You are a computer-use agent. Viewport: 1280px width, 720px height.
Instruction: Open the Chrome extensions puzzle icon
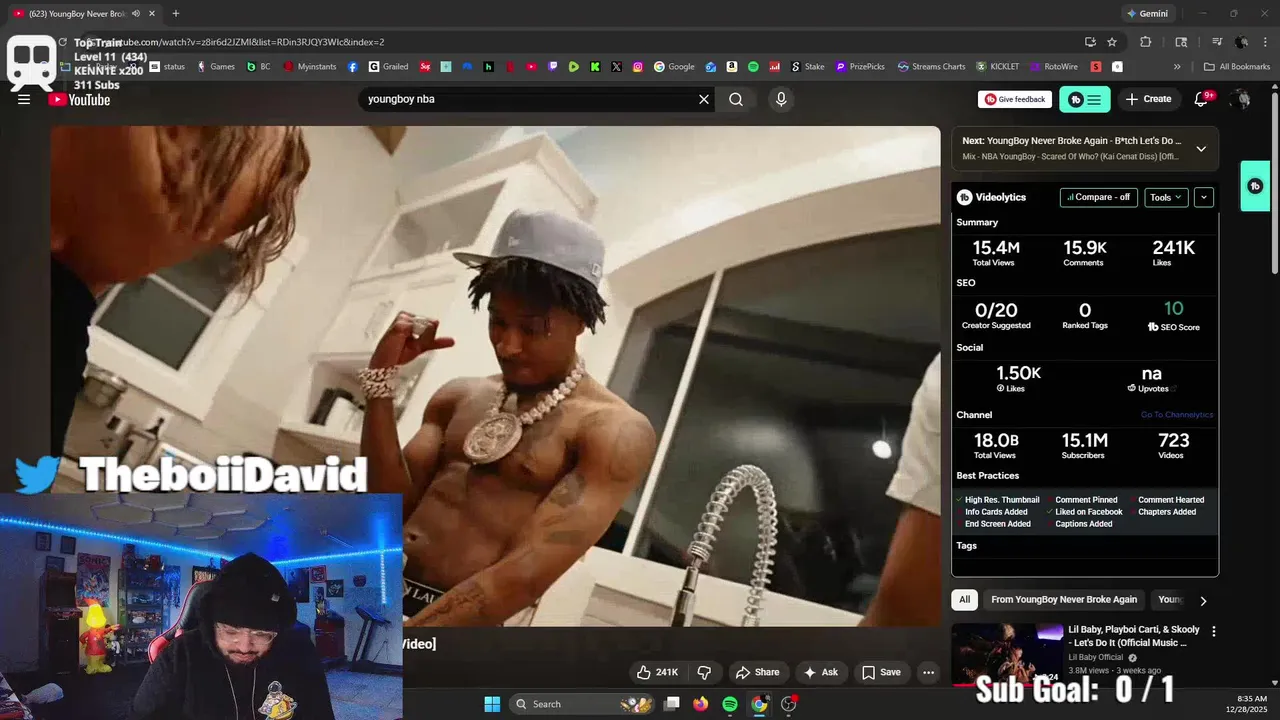tap(1146, 42)
